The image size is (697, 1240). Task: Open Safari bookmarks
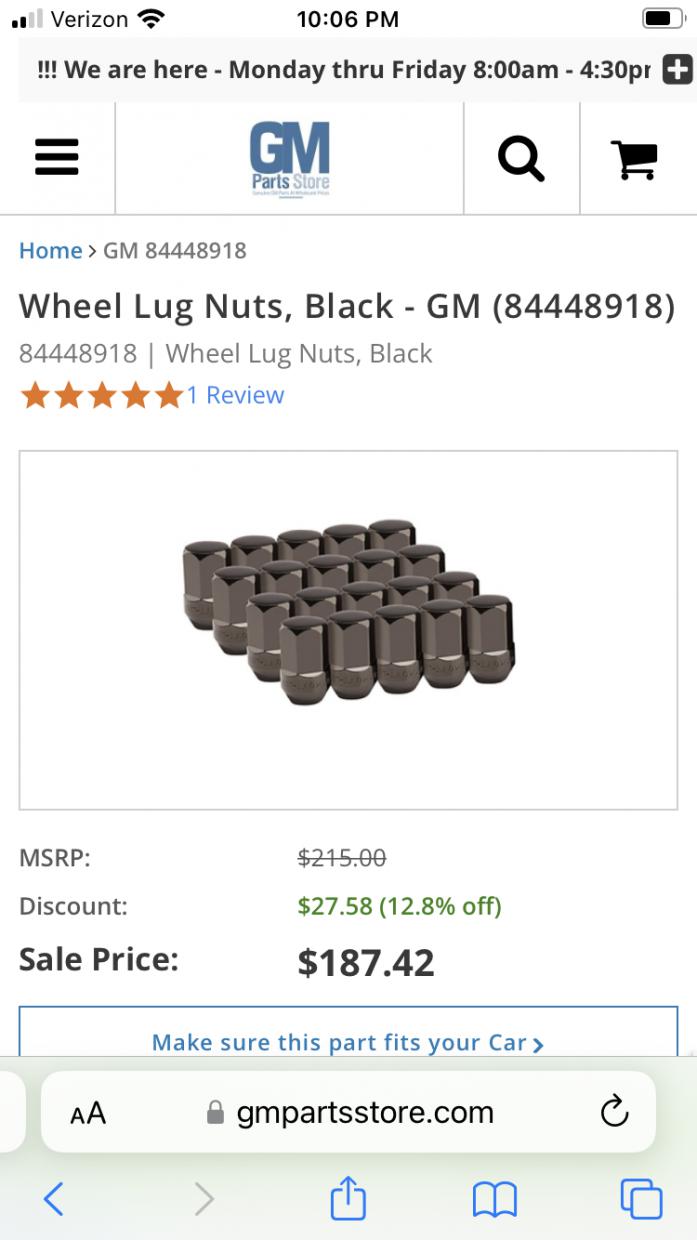tap(494, 1198)
